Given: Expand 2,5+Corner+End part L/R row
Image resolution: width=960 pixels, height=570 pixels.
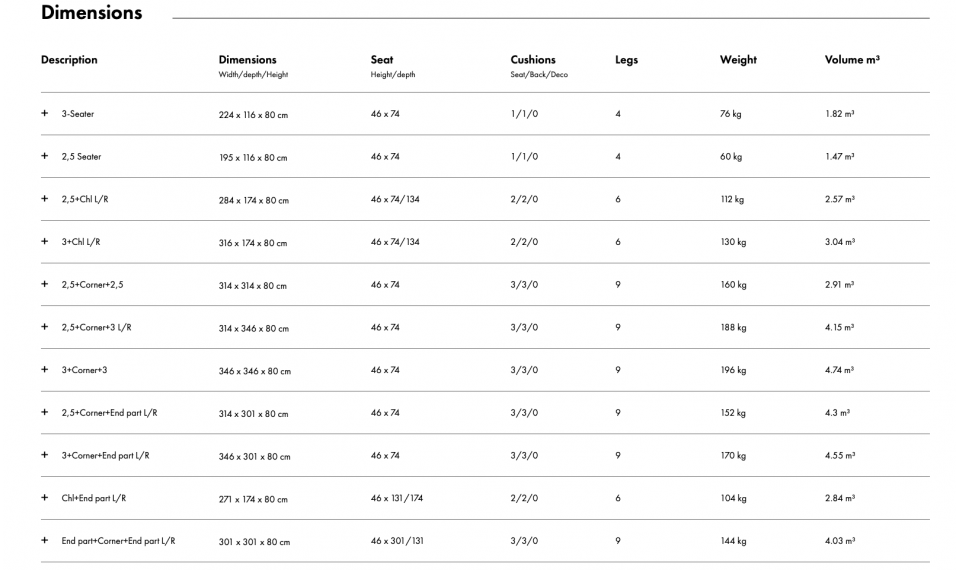Looking at the screenshot, I should 44,413.
